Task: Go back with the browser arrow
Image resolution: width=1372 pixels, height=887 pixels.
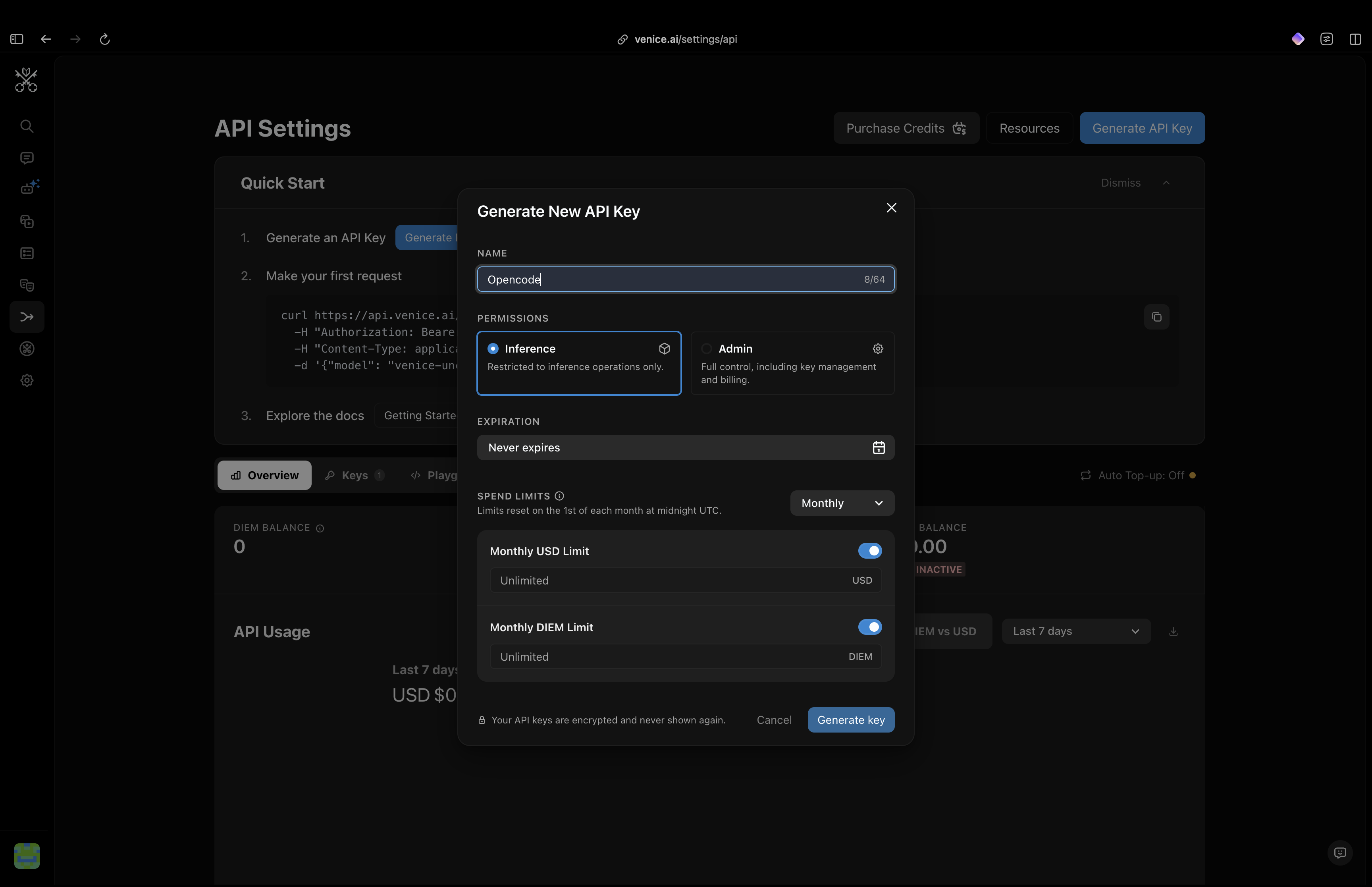Action: pyautogui.click(x=46, y=39)
